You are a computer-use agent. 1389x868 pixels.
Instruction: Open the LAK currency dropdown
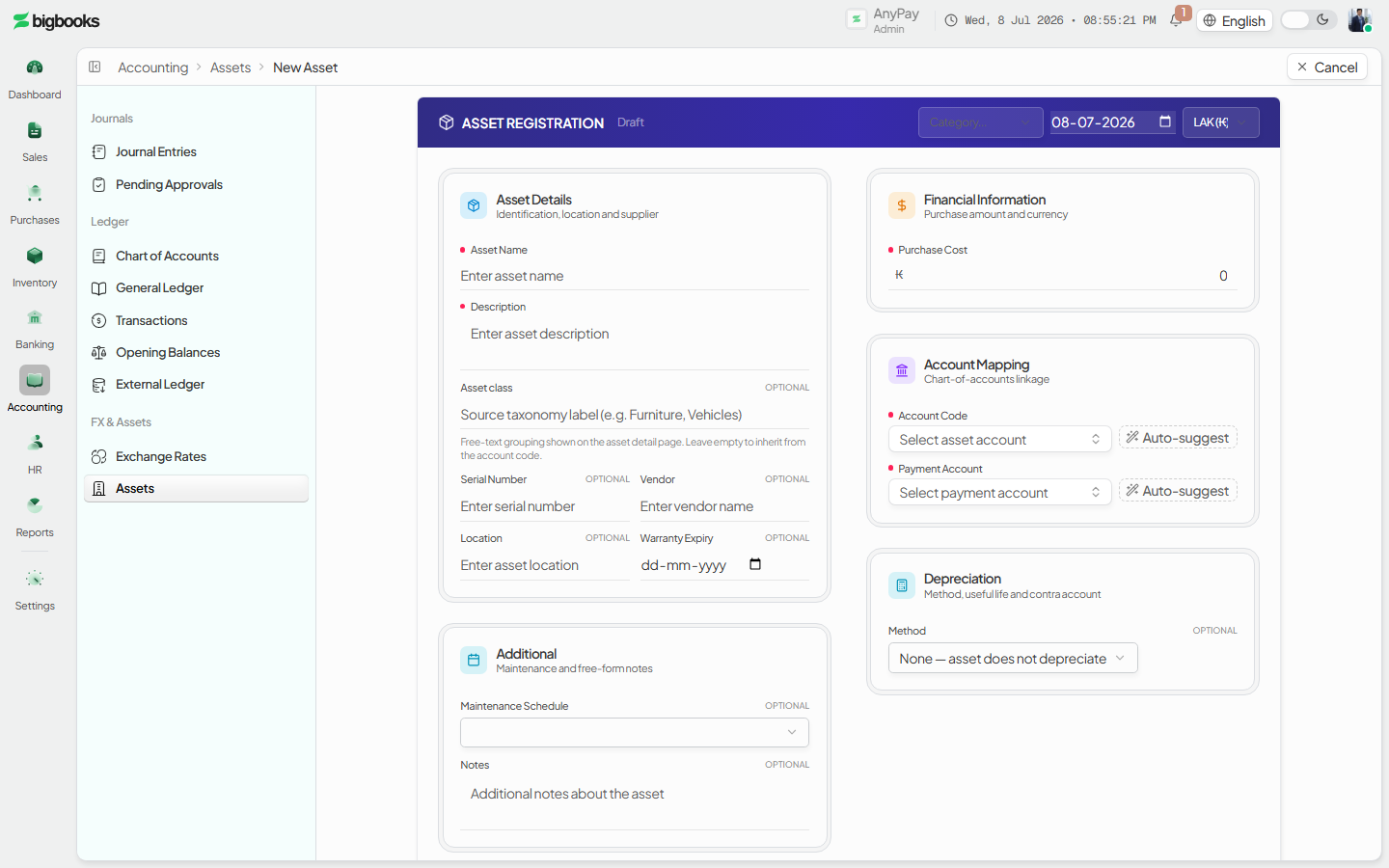(x=1220, y=122)
